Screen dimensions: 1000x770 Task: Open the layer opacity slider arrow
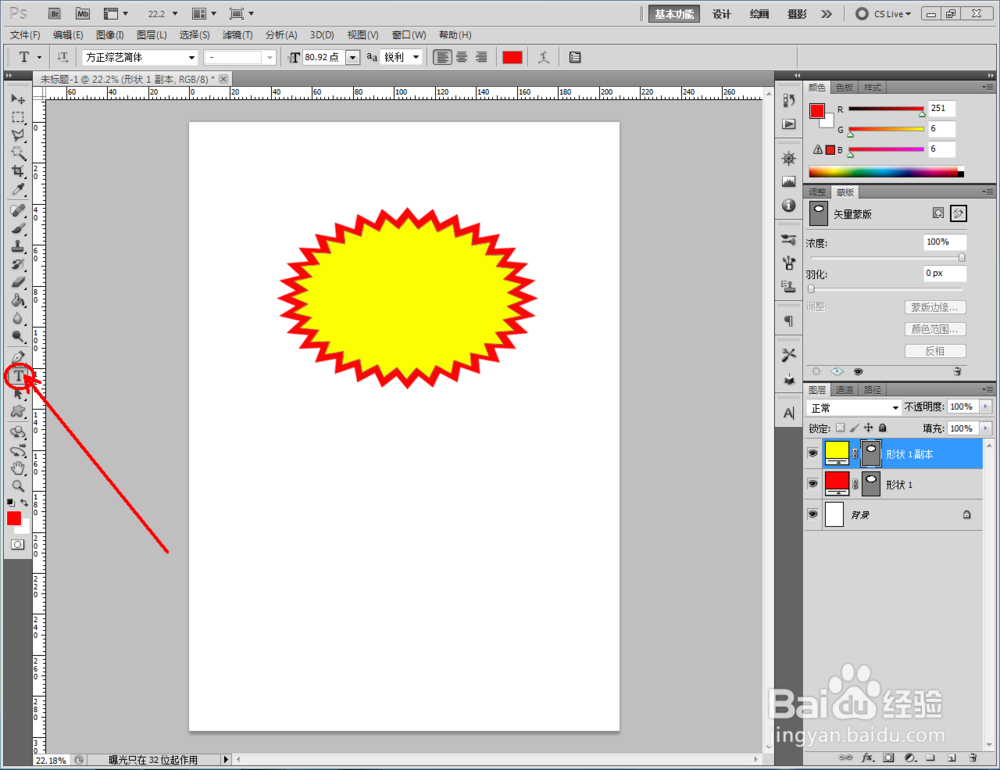(x=985, y=406)
